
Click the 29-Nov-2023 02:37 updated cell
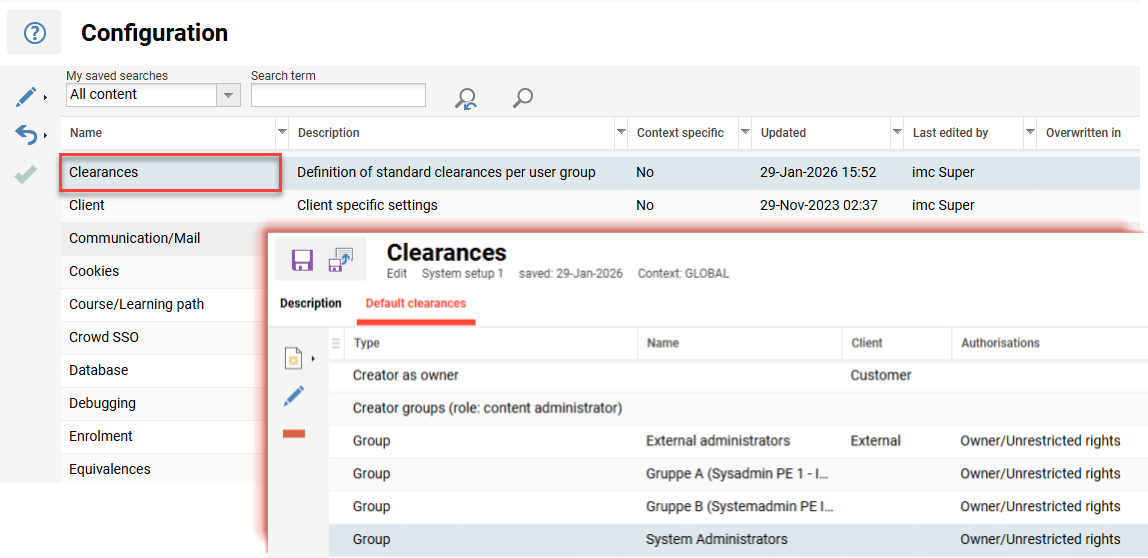click(x=819, y=206)
